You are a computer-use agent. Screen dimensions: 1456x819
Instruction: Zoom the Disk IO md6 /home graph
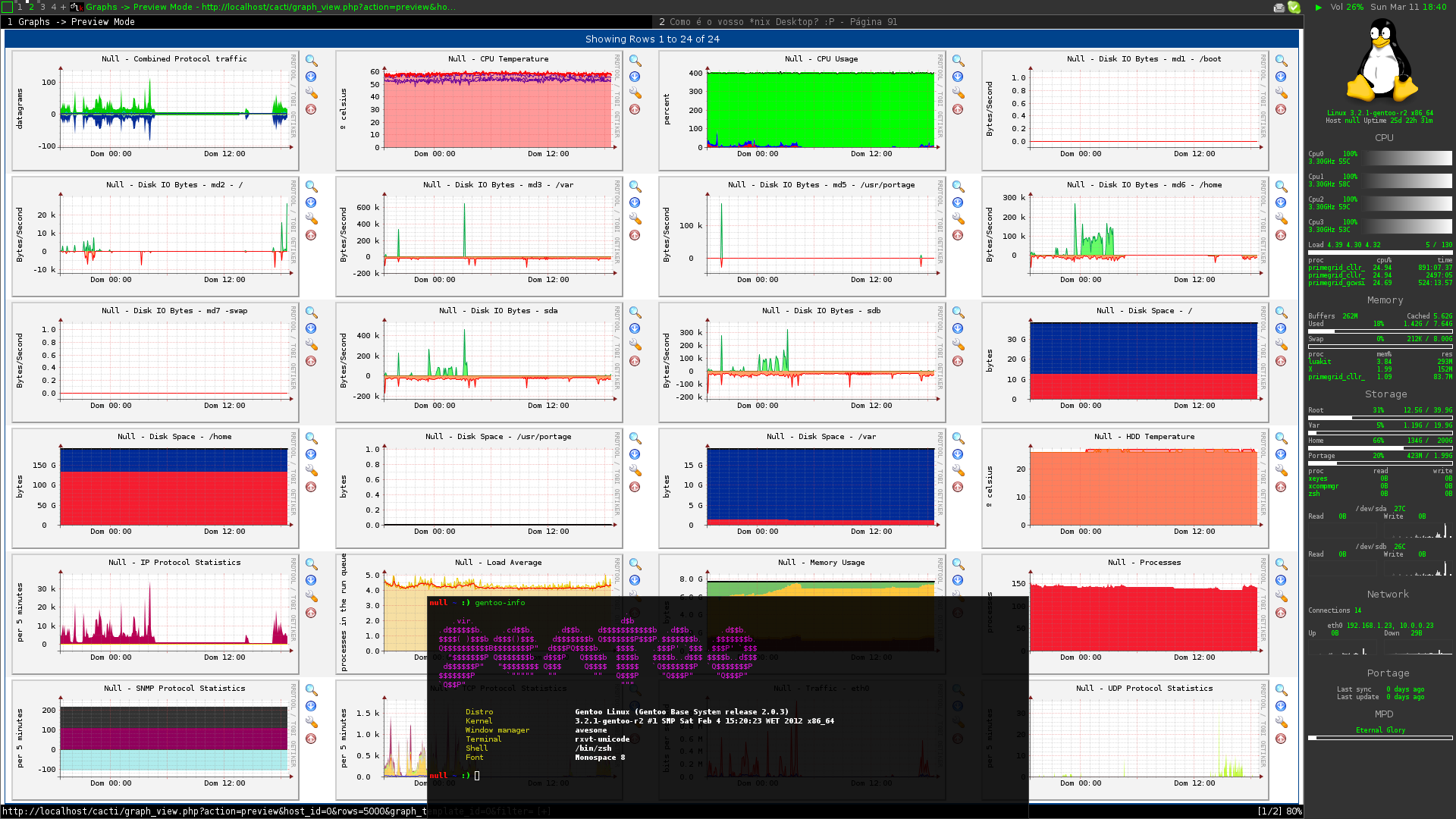1282,187
